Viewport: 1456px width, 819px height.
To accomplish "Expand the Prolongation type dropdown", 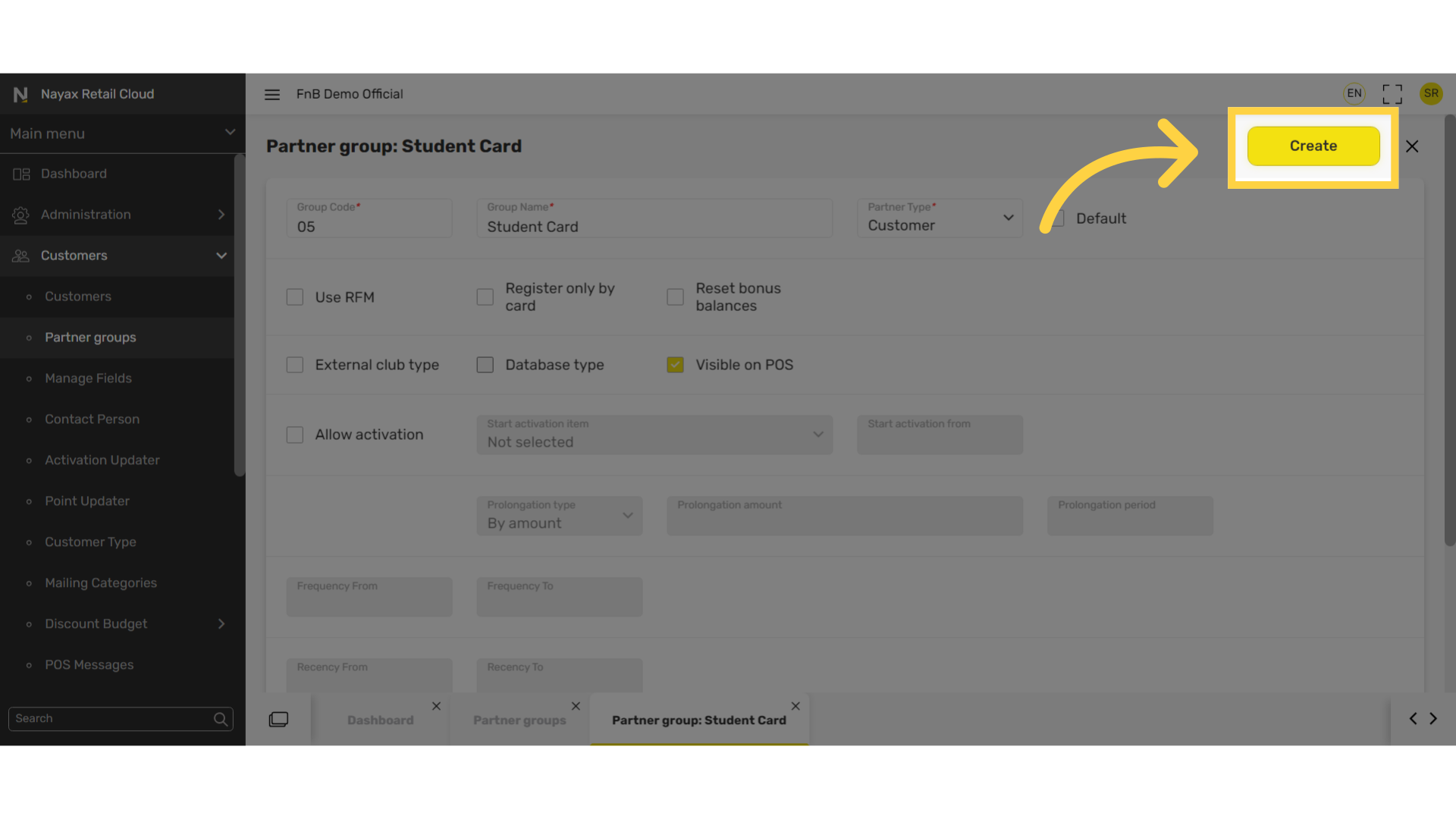I will (x=560, y=516).
